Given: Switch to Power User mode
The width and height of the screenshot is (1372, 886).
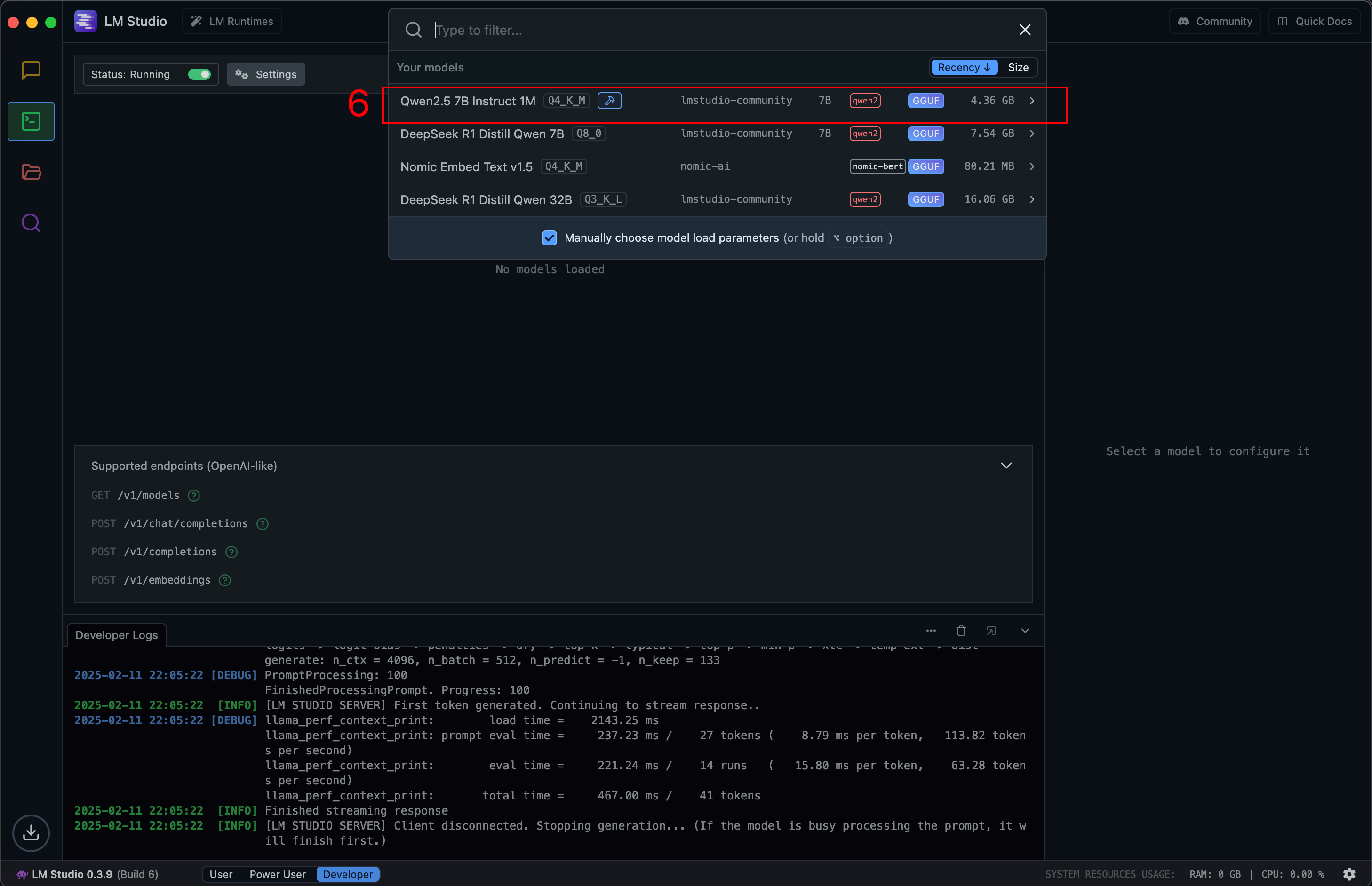Looking at the screenshot, I should click(278, 874).
